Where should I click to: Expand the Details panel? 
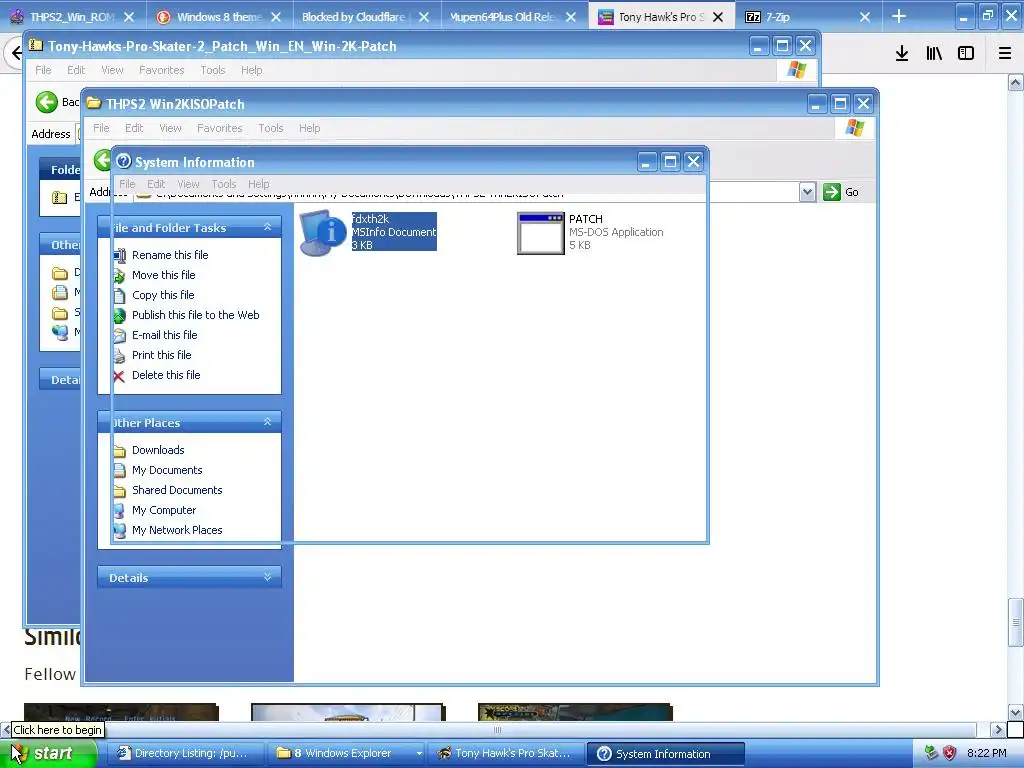click(x=267, y=577)
